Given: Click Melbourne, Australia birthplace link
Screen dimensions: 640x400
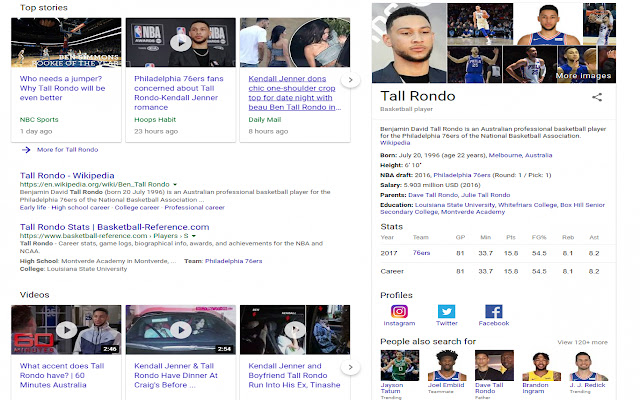Looking at the screenshot, I should pyautogui.click(x=520, y=155).
